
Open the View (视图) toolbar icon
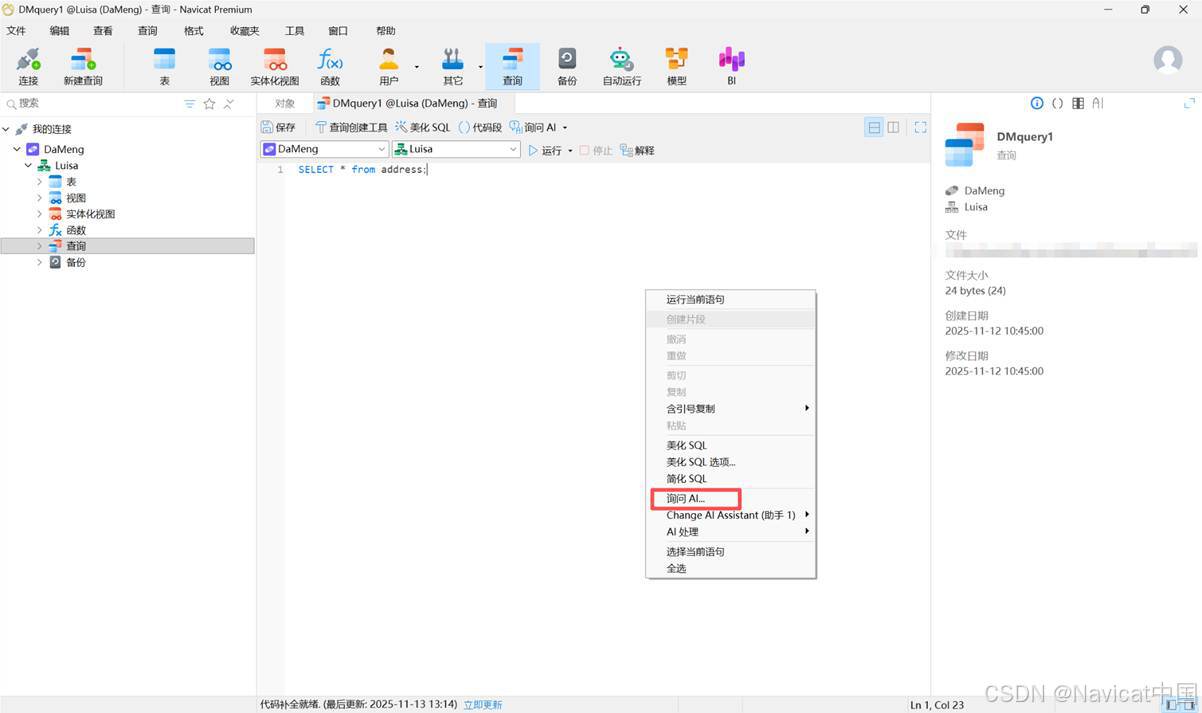[219, 66]
